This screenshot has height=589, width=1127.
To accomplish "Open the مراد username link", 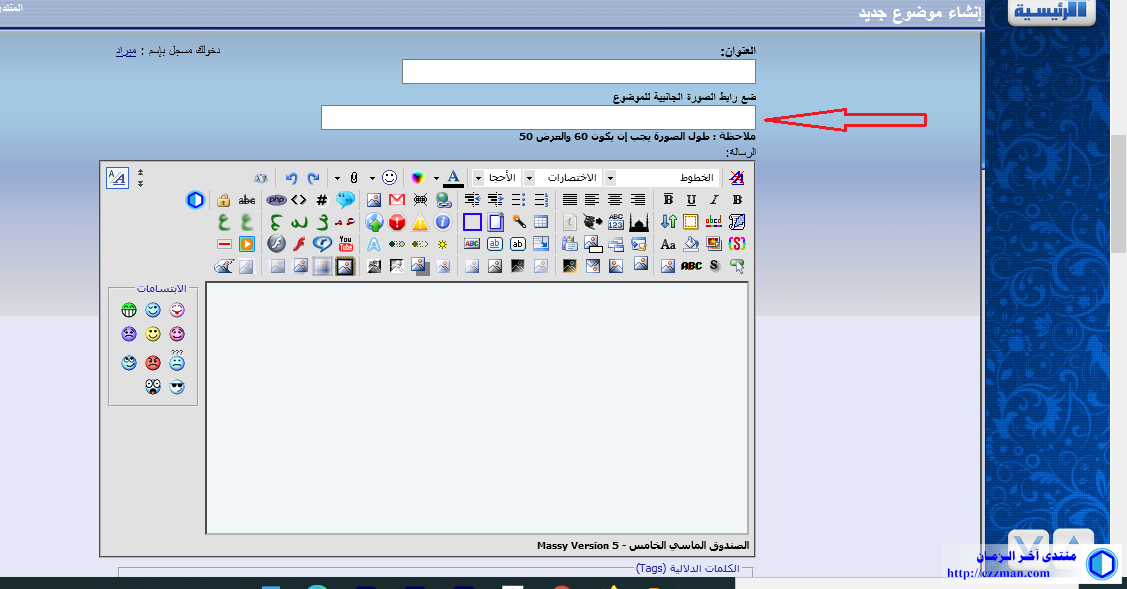I will [x=125, y=50].
